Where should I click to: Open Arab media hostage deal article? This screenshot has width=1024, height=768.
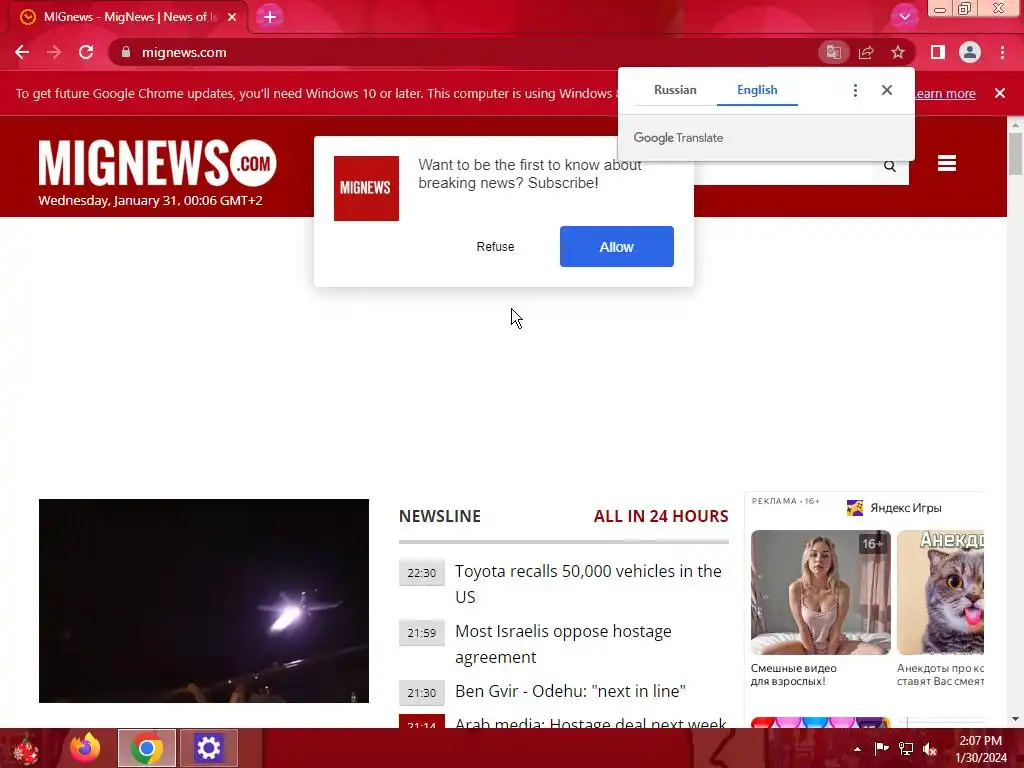590,722
